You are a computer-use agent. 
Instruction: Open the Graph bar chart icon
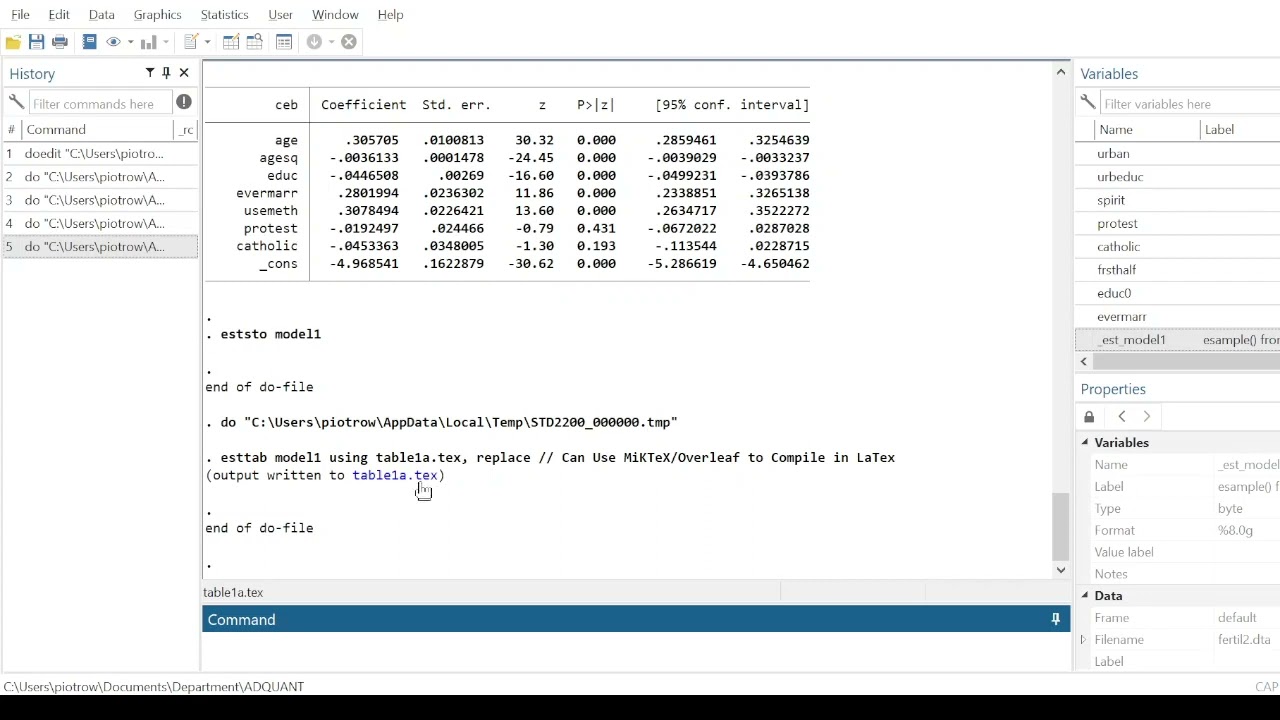(148, 42)
